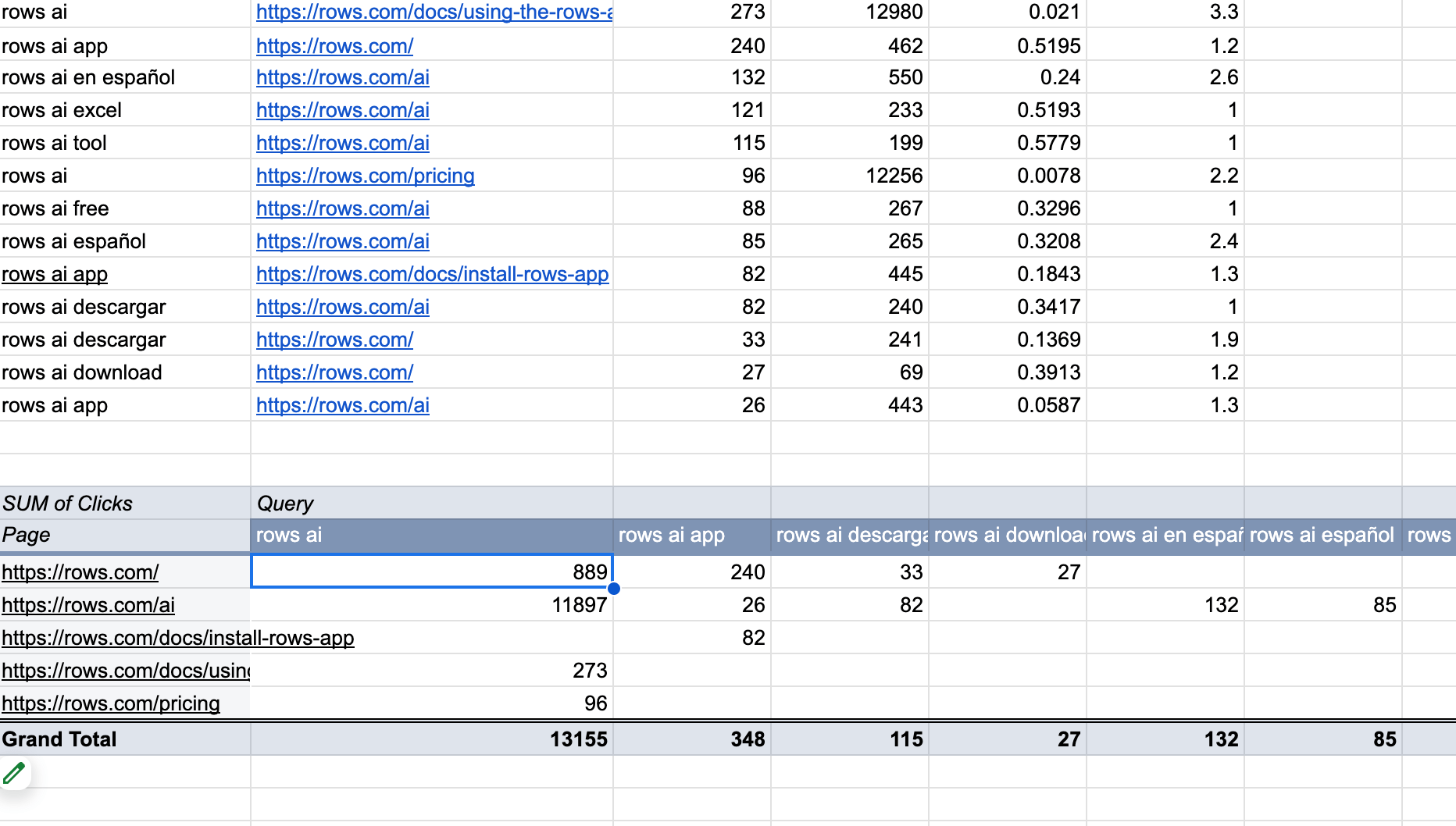Open the rows.com/ai link beside rows ai tool
1456x826 pixels.
(342, 143)
